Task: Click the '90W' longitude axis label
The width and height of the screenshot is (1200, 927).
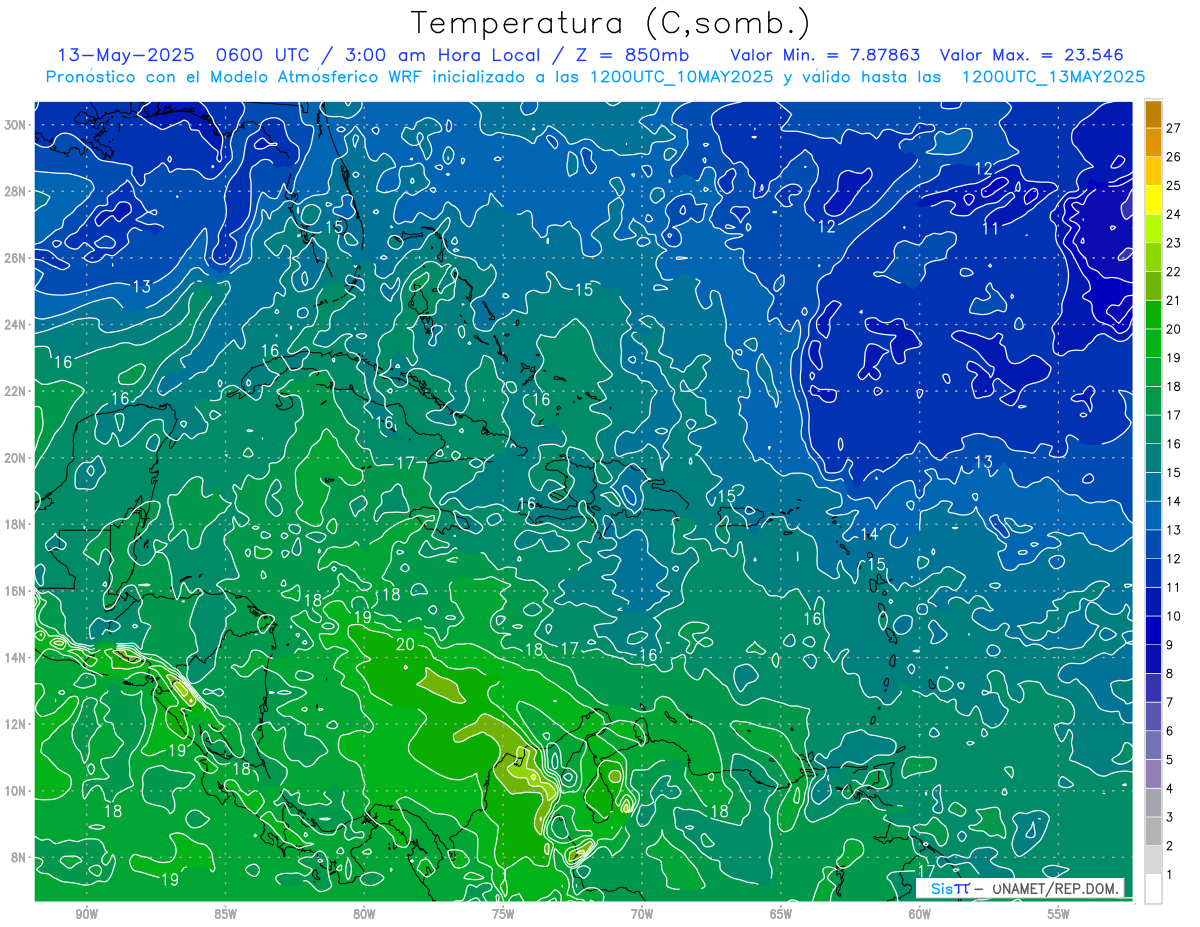Action: [86, 914]
